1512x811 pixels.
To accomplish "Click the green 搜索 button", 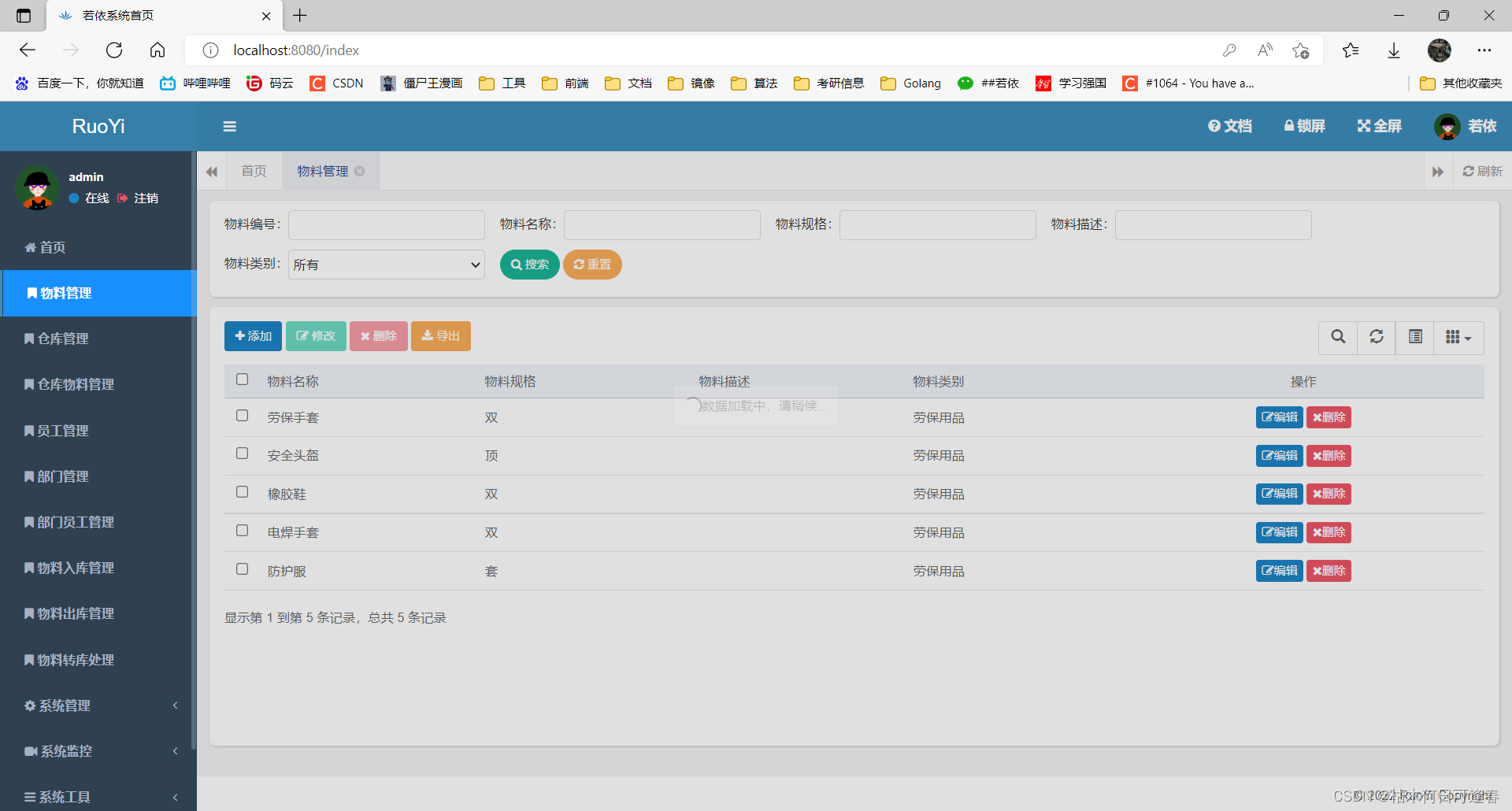I will pos(530,265).
